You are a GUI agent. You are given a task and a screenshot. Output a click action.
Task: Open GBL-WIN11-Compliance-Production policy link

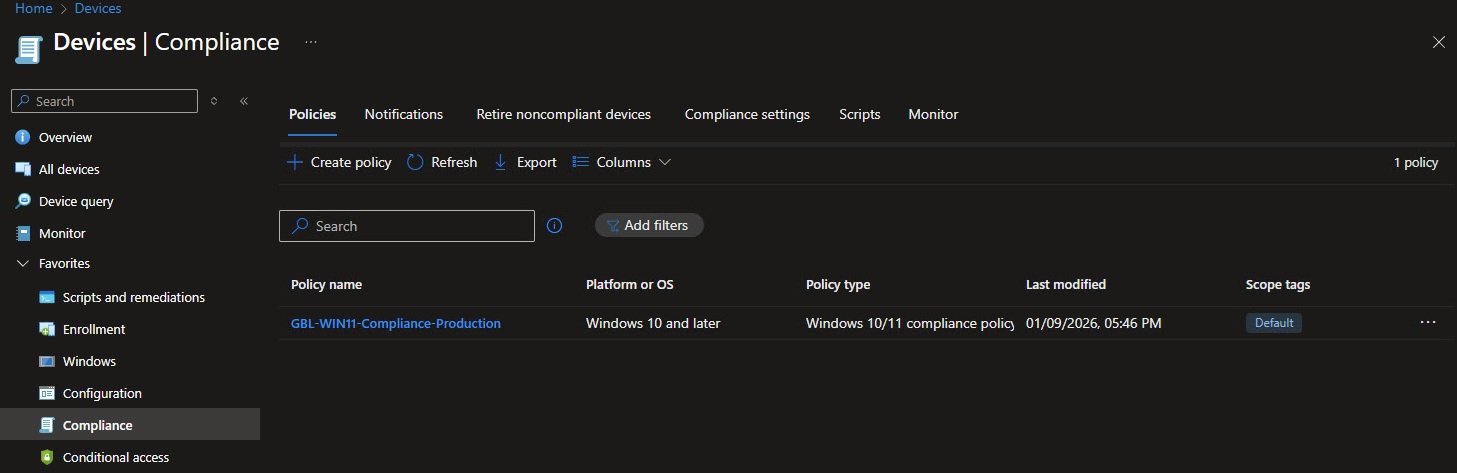(395, 323)
